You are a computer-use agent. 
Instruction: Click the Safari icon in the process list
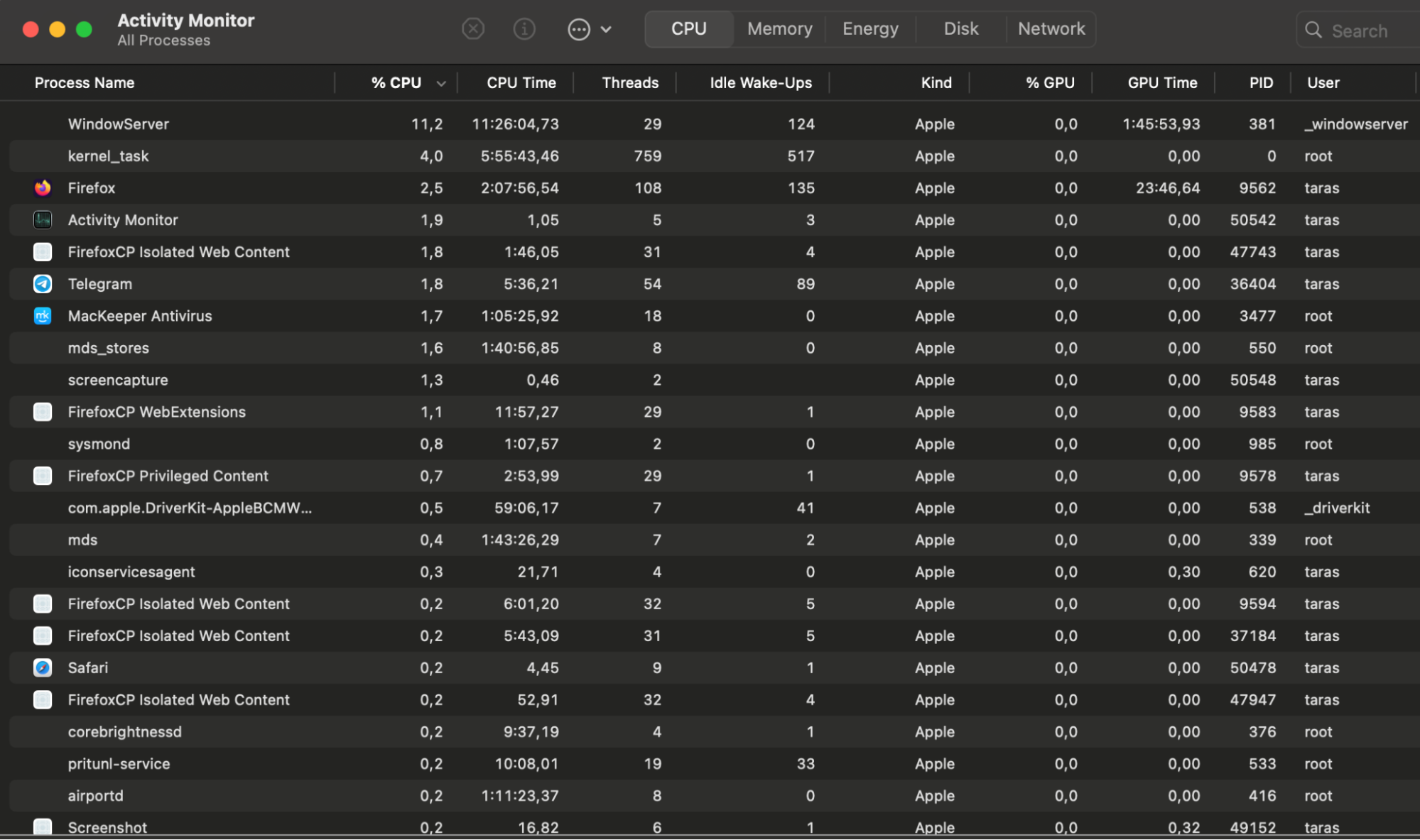point(43,667)
